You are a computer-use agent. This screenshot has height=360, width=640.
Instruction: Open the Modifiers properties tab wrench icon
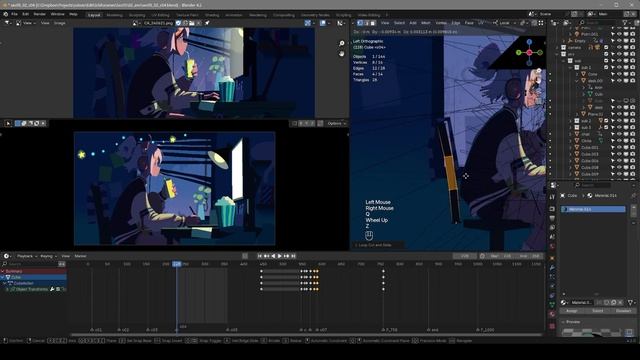552,268
